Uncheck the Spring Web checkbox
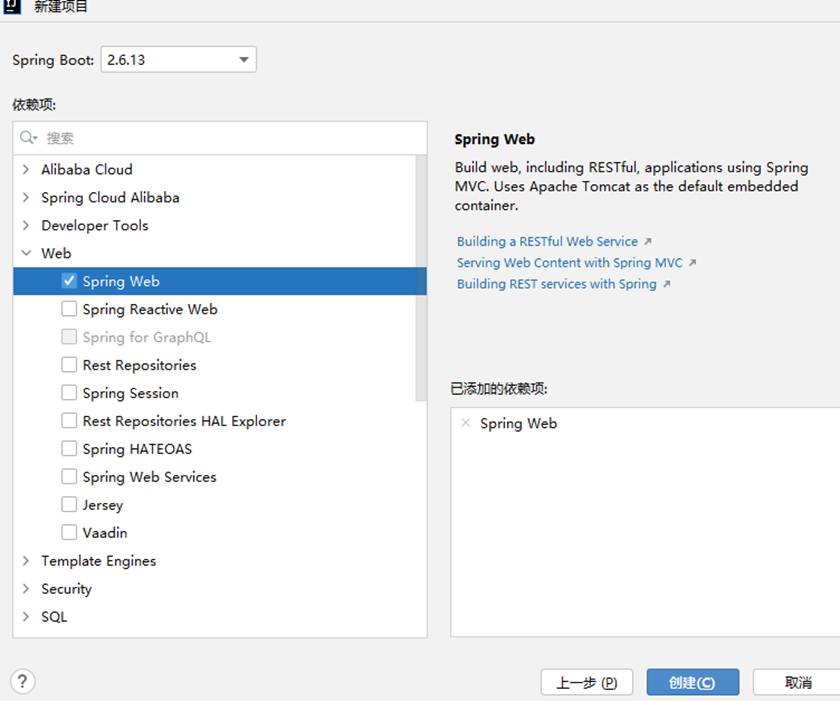The height and width of the screenshot is (701, 840). [69, 281]
